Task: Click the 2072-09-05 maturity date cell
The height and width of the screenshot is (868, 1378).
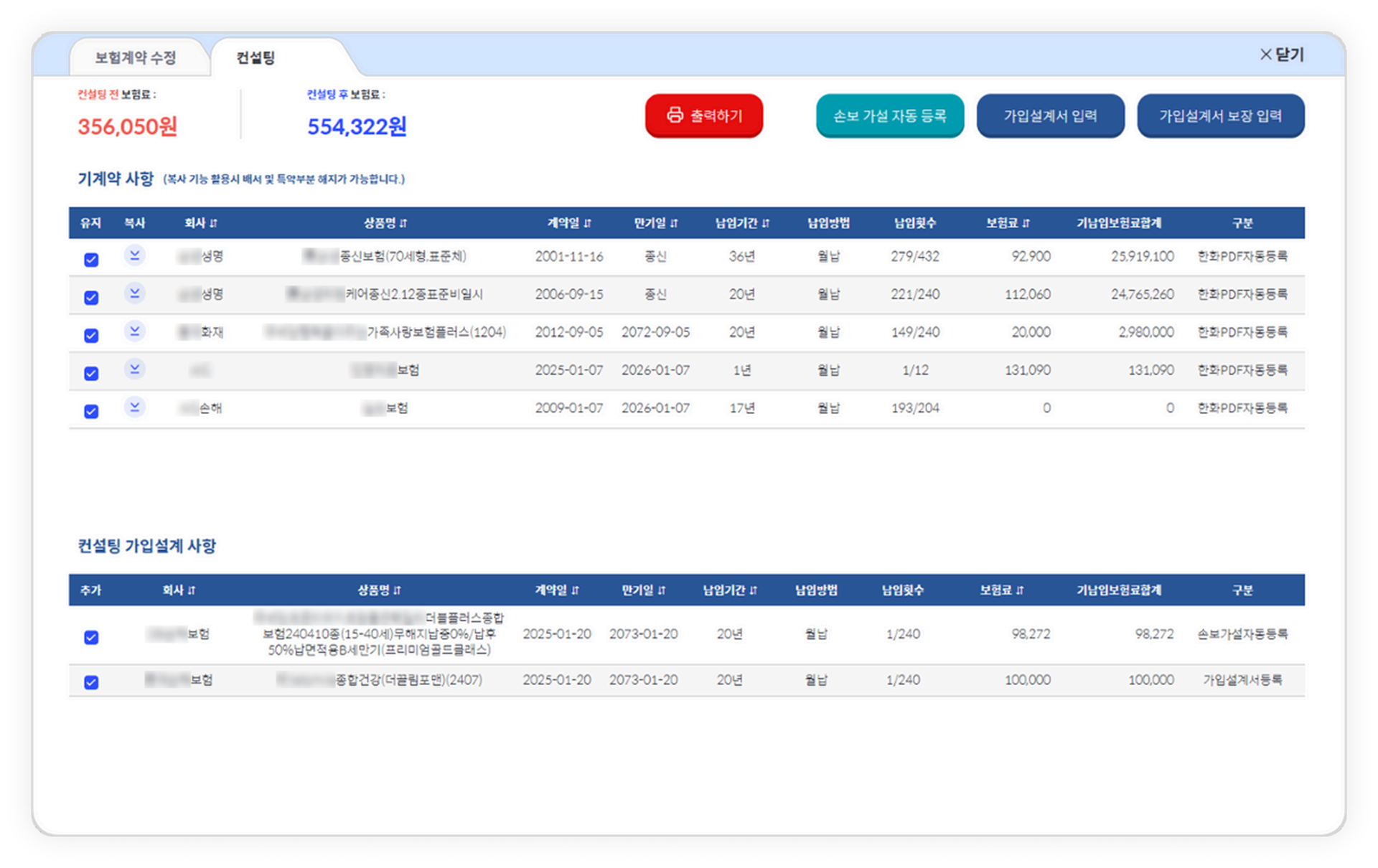Action: click(655, 332)
